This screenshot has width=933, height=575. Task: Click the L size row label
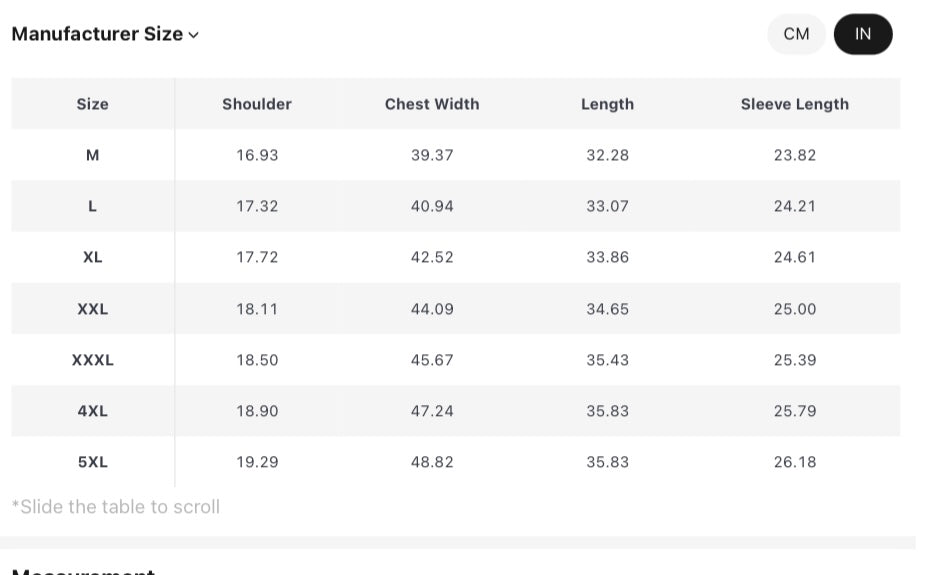point(92,206)
